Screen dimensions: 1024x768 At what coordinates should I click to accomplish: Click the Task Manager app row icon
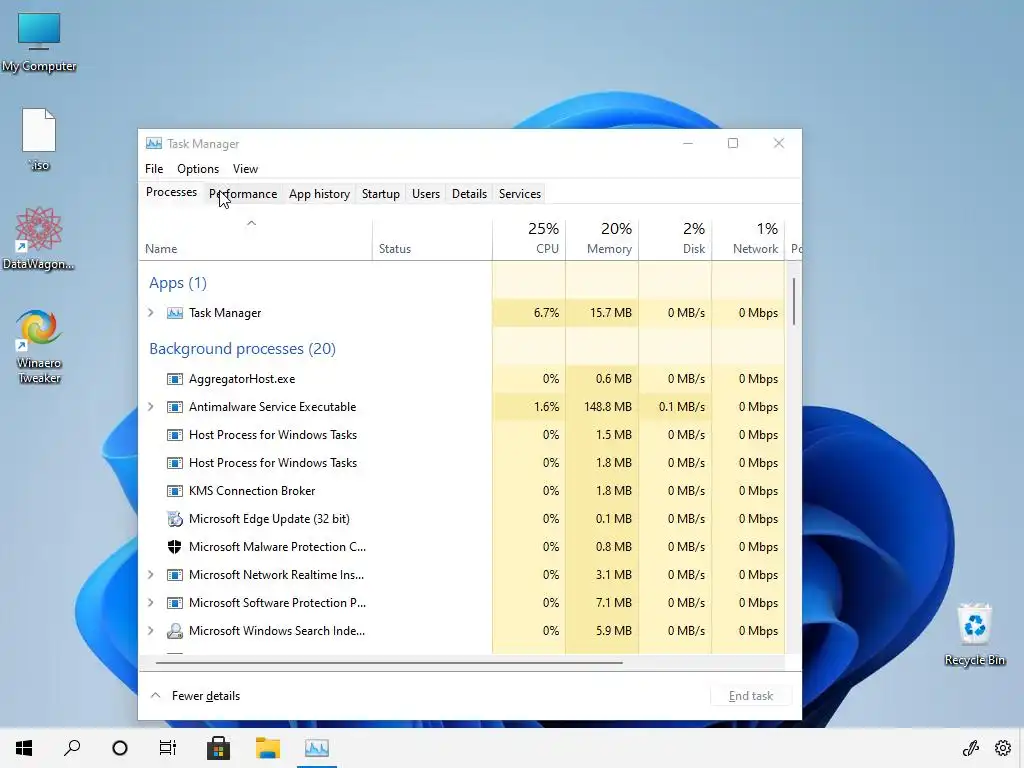pos(174,313)
